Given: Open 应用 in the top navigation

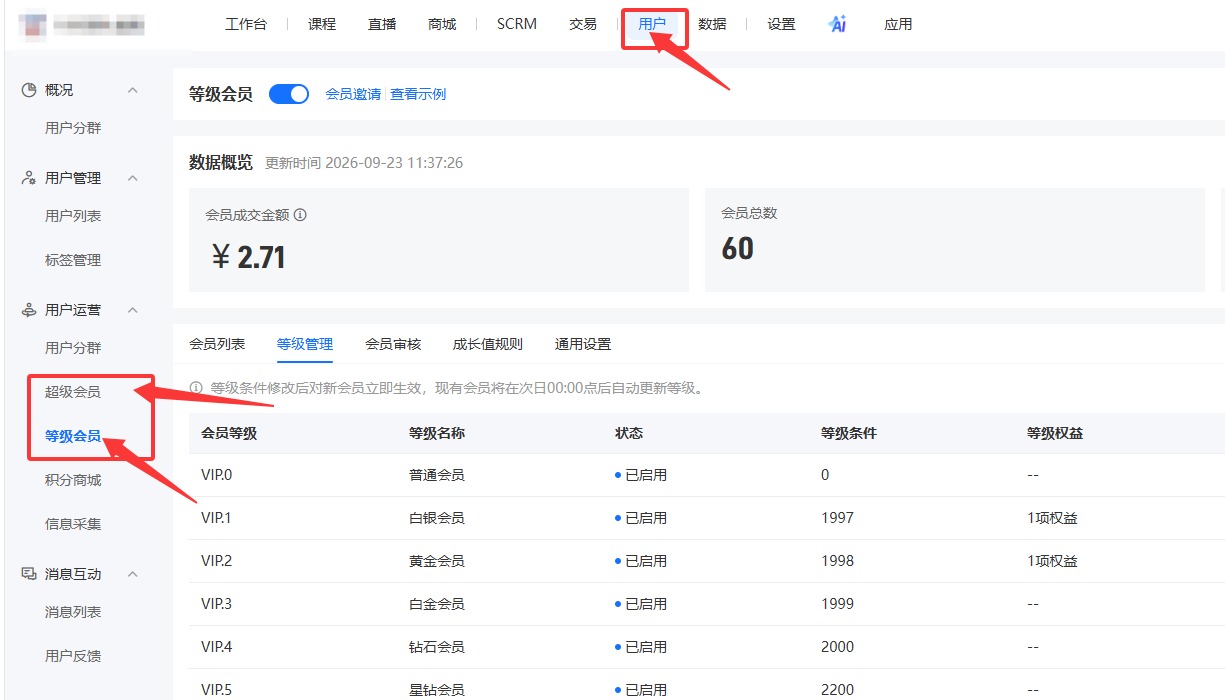Looking at the screenshot, I should [x=898, y=24].
